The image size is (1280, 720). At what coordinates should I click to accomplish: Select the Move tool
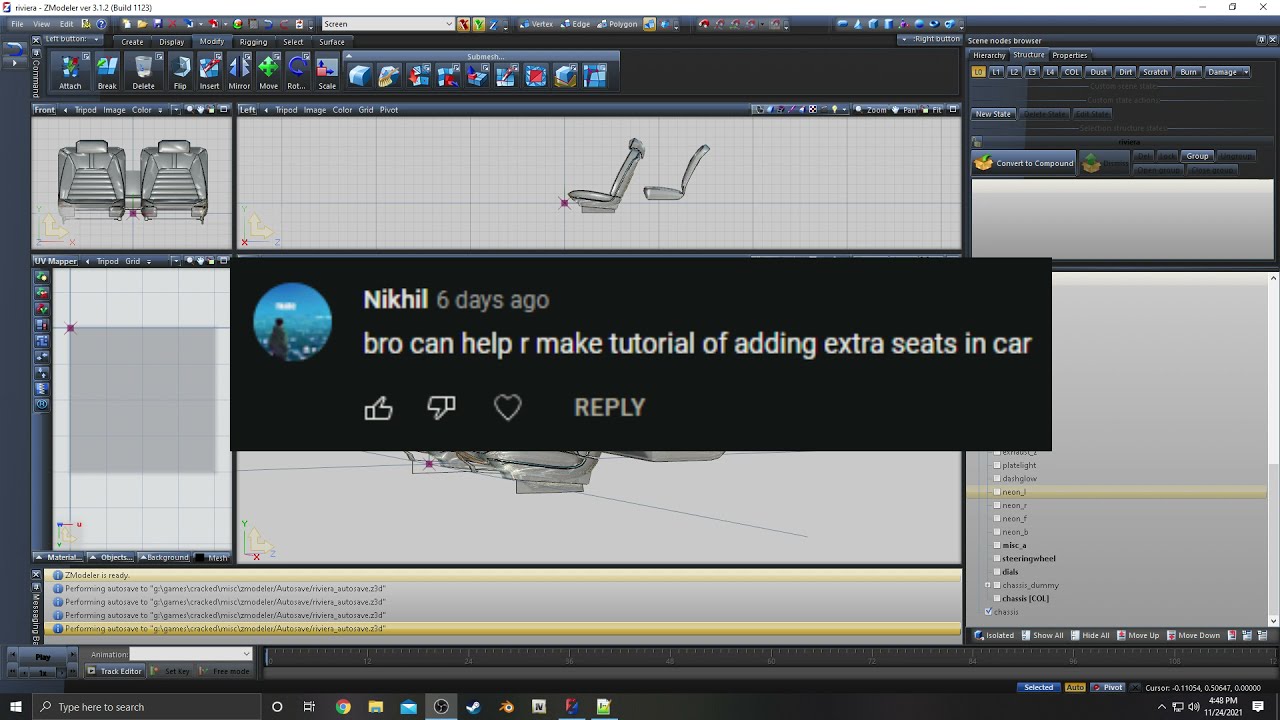point(268,73)
